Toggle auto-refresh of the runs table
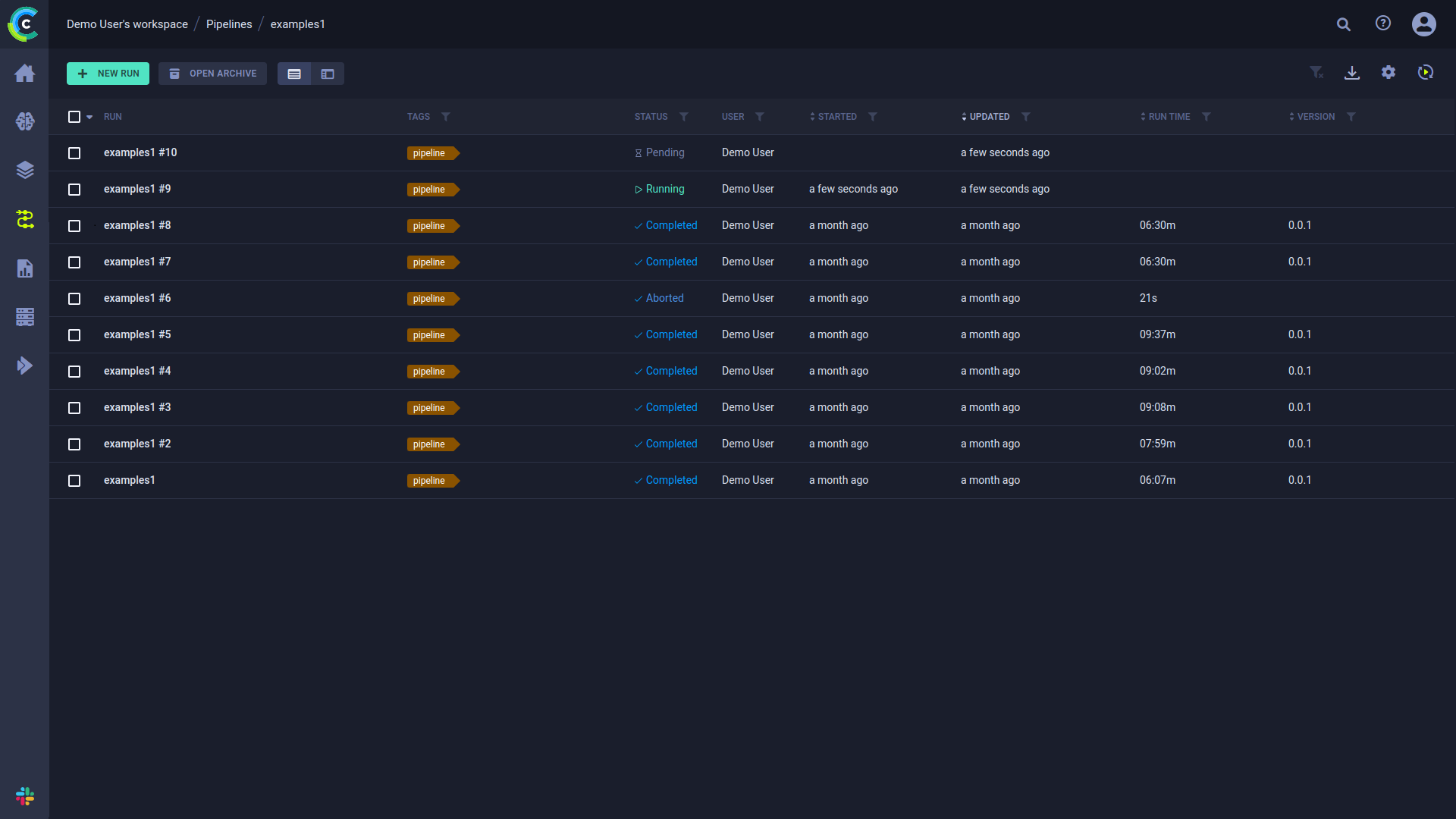This screenshot has height=819, width=1456. point(1425,72)
